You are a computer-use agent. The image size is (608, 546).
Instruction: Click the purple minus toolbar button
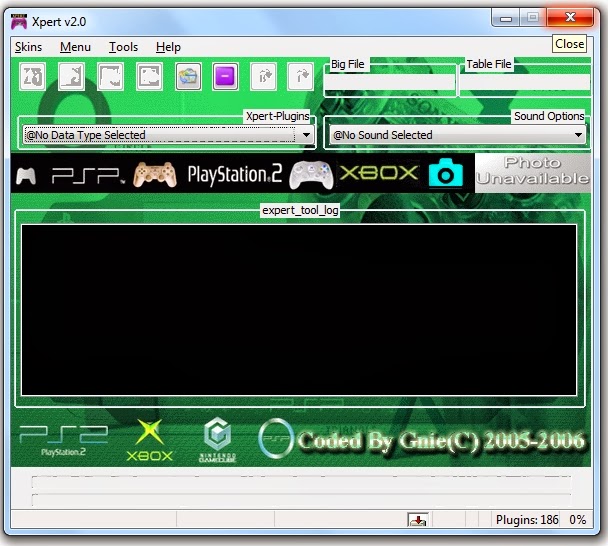[x=225, y=76]
